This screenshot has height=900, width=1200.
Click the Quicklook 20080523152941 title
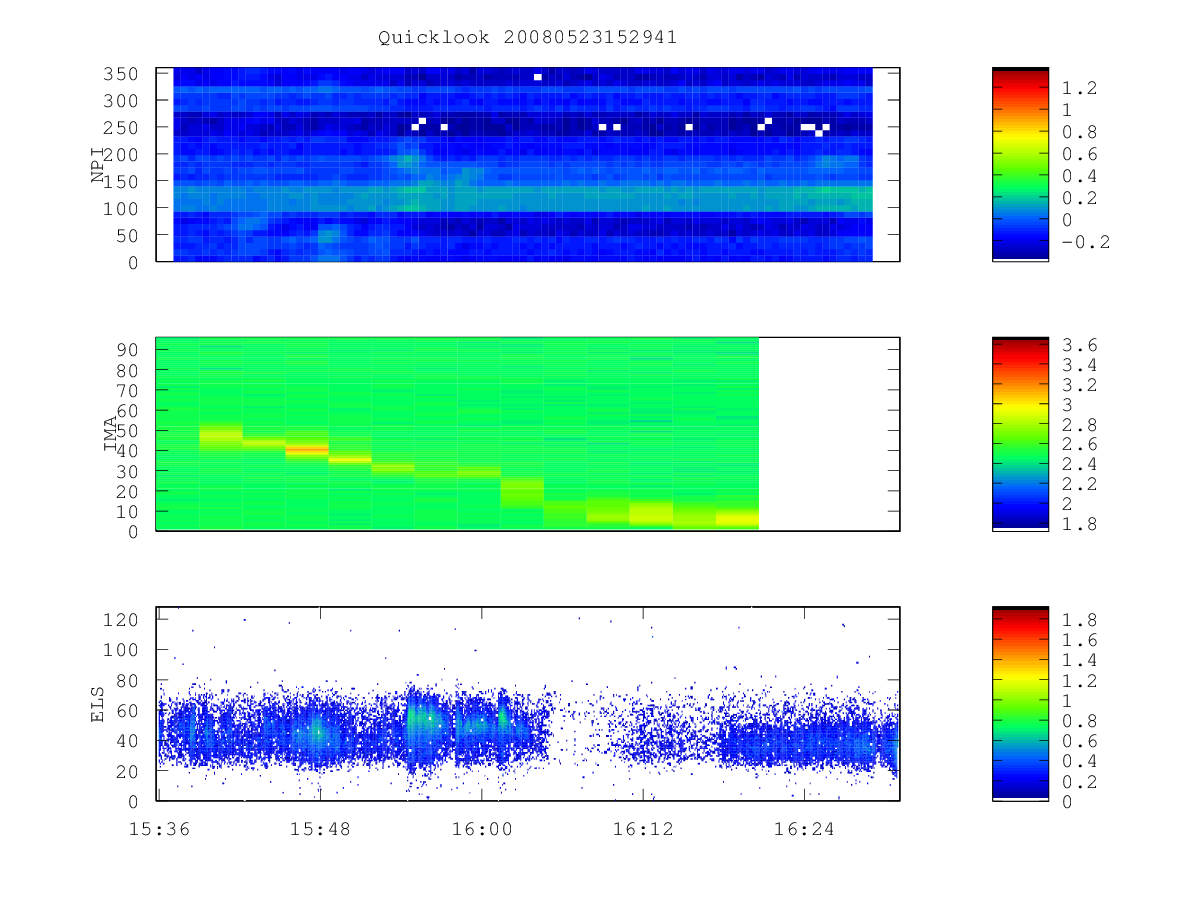click(x=527, y=38)
